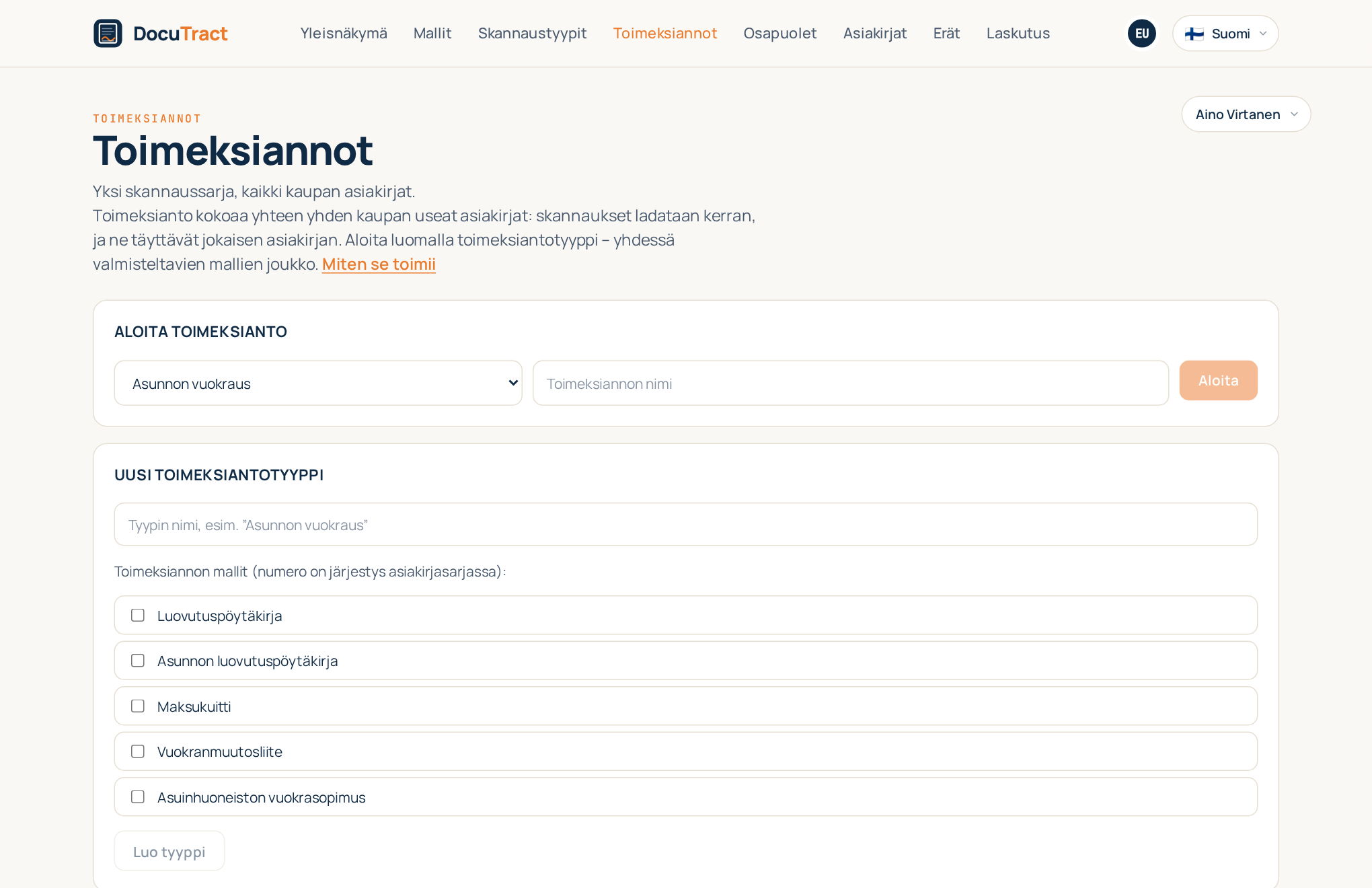Open the Aino Virtanen account menu
This screenshot has width=1372, height=888.
coord(1246,114)
